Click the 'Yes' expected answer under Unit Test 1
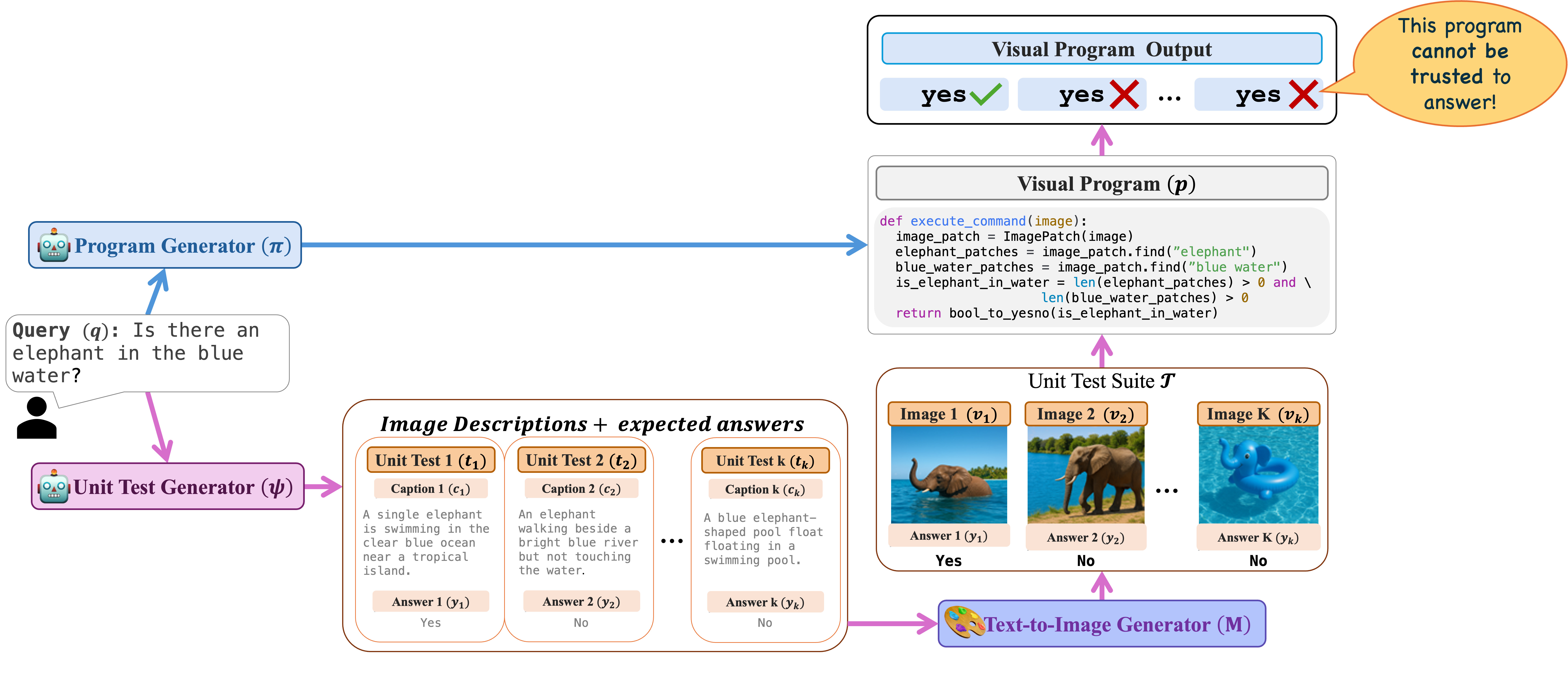Viewport: 1568px width, 680px height. point(430,623)
